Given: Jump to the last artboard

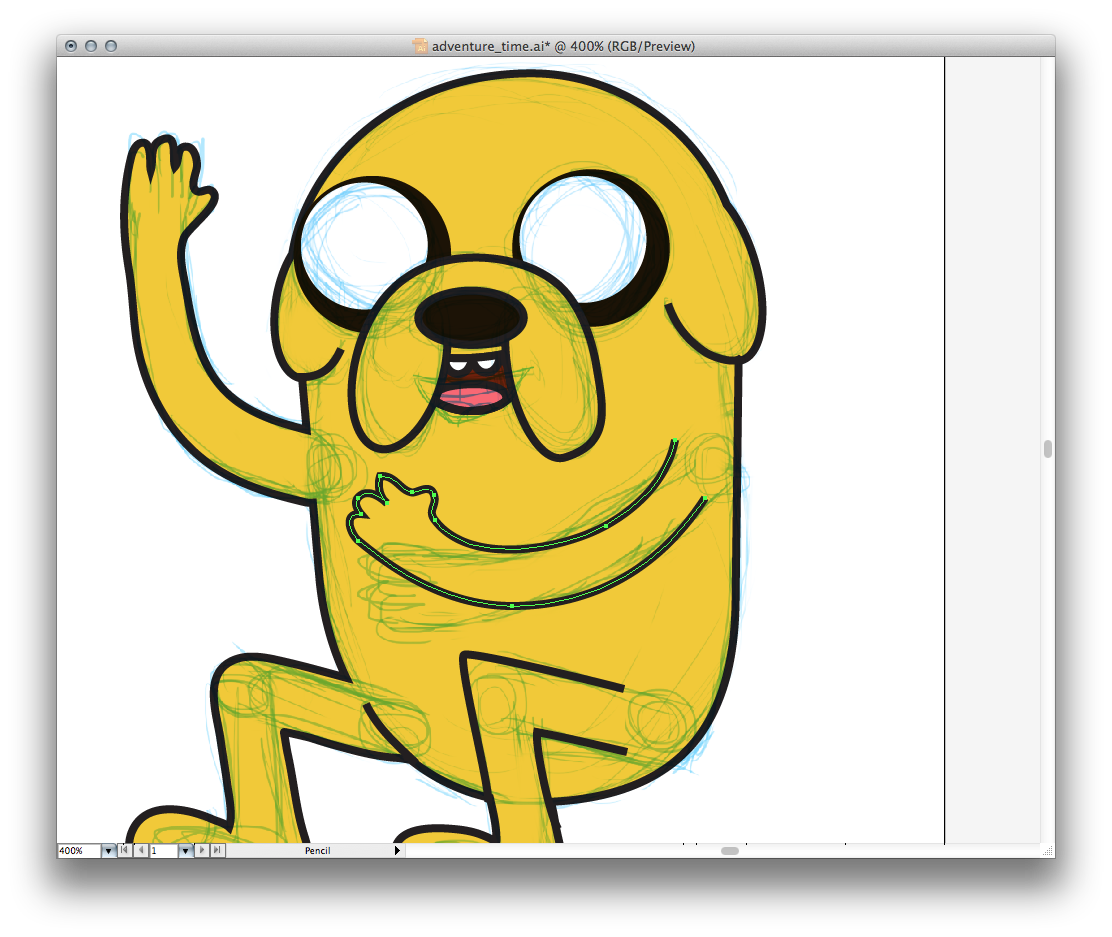Looking at the screenshot, I should tap(217, 851).
